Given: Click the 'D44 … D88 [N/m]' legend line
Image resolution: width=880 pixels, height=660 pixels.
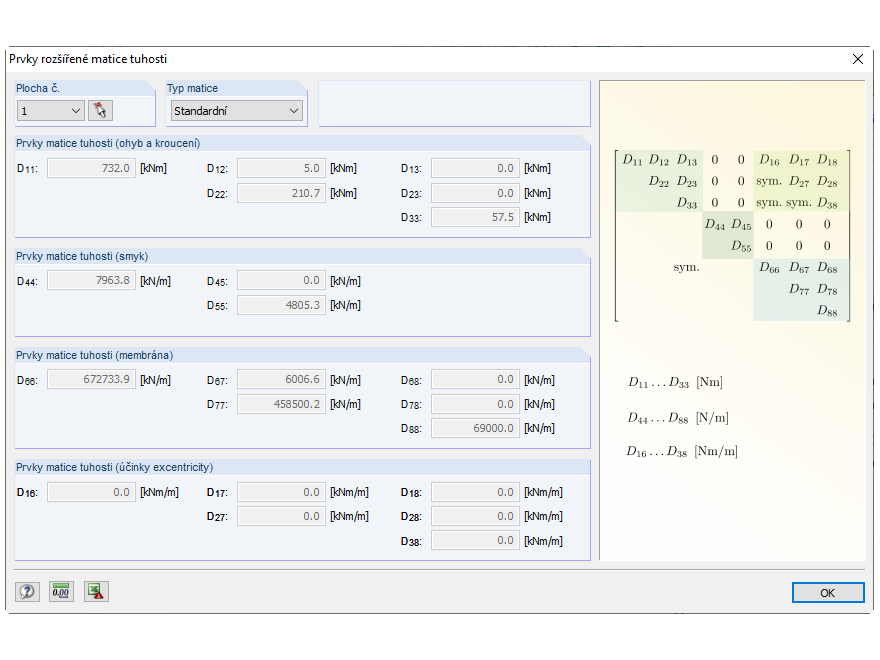Looking at the screenshot, I should coord(678,418).
